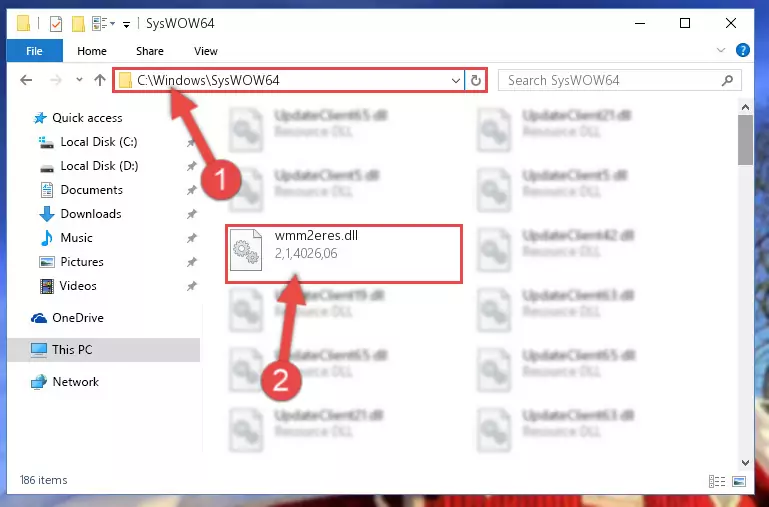Click the vertical scrollbar thumb
769x507 pixels.
click(745, 140)
